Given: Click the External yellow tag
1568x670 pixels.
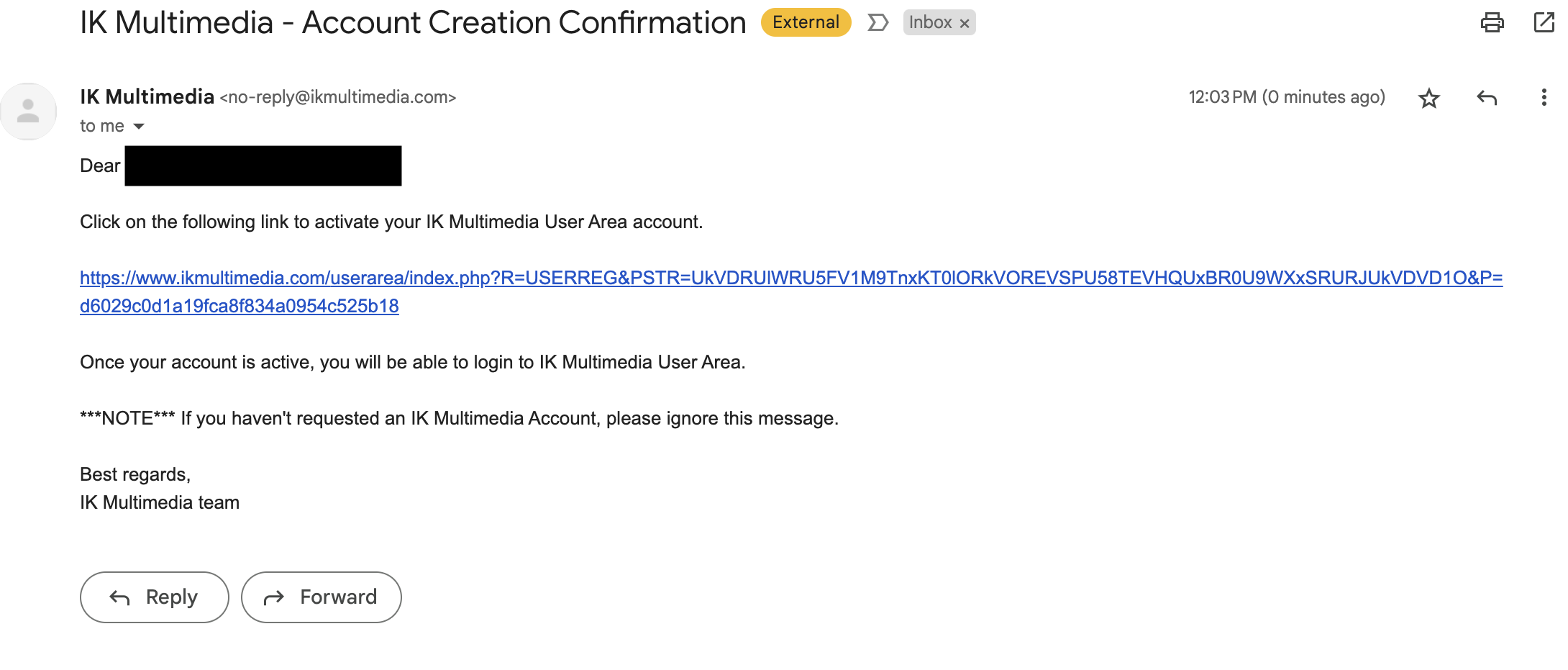Looking at the screenshot, I should point(806,23).
